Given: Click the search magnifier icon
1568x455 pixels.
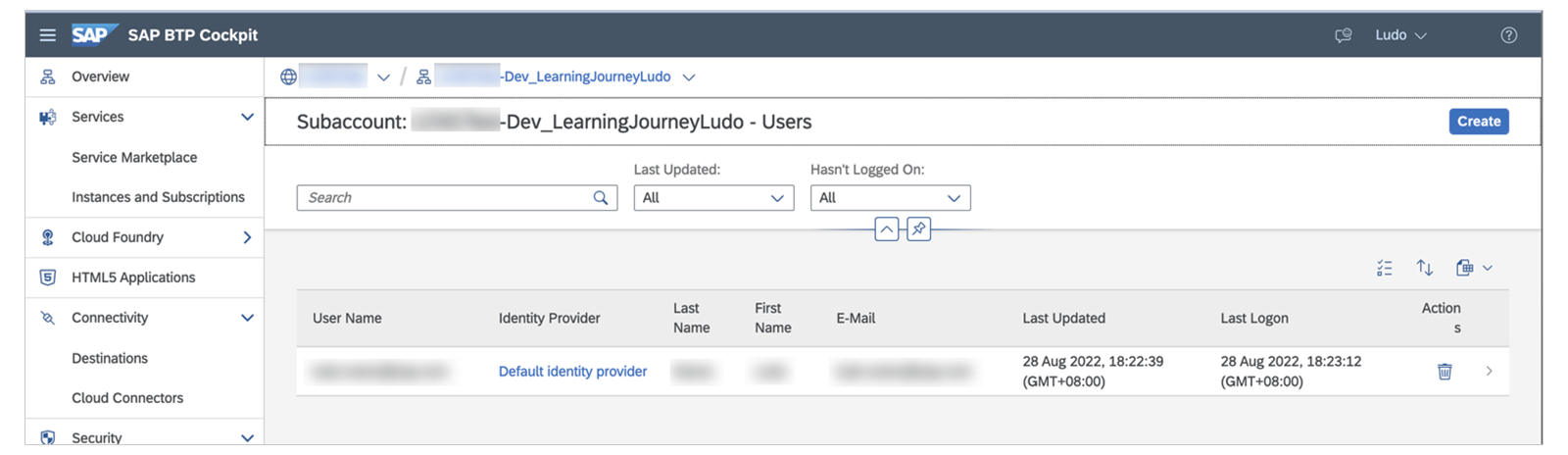Looking at the screenshot, I should (601, 198).
